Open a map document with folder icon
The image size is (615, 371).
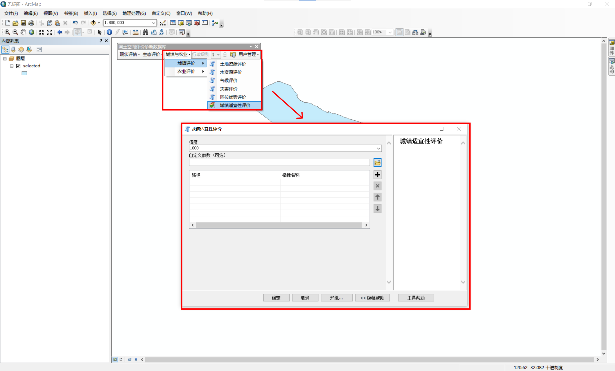tap(15, 23)
